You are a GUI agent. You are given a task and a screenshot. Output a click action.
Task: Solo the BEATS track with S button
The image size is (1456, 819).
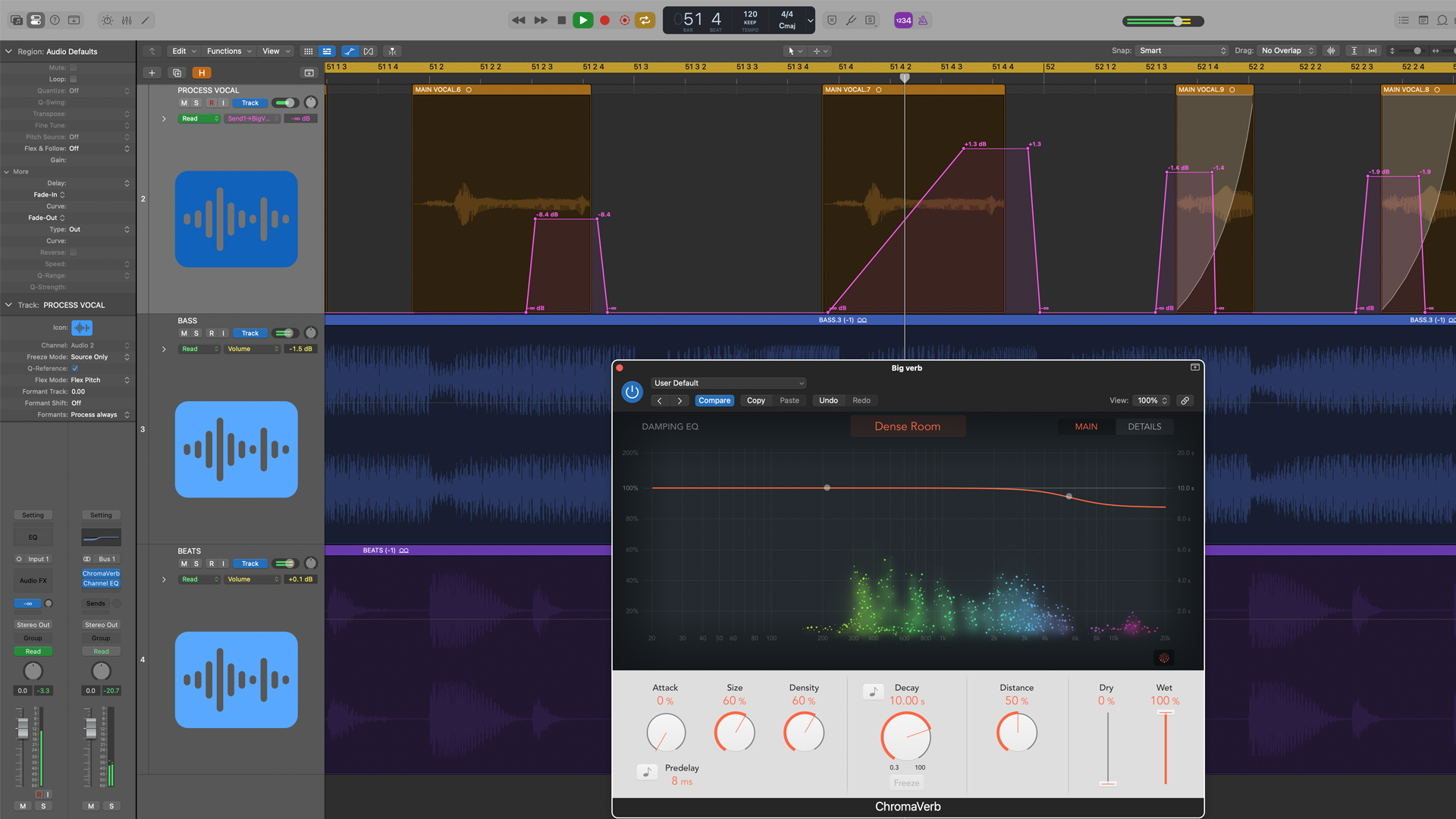(x=196, y=563)
